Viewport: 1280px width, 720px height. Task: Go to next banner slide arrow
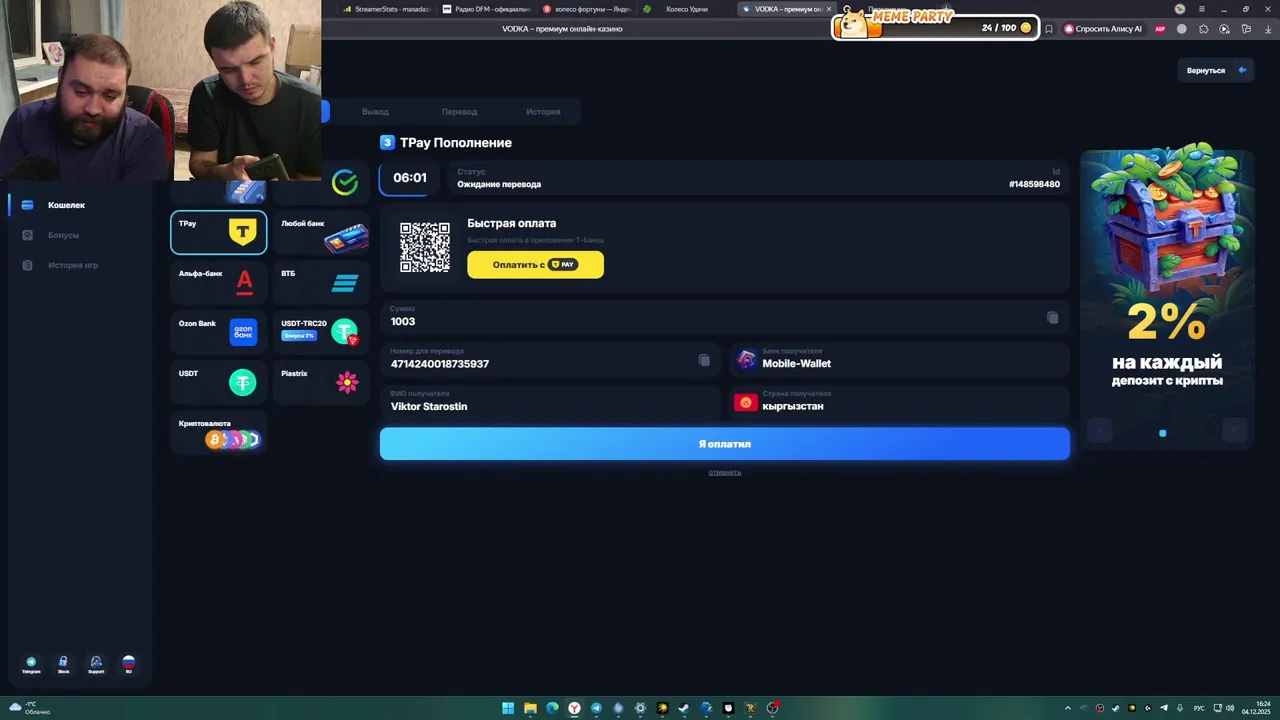pyautogui.click(x=1235, y=431)
